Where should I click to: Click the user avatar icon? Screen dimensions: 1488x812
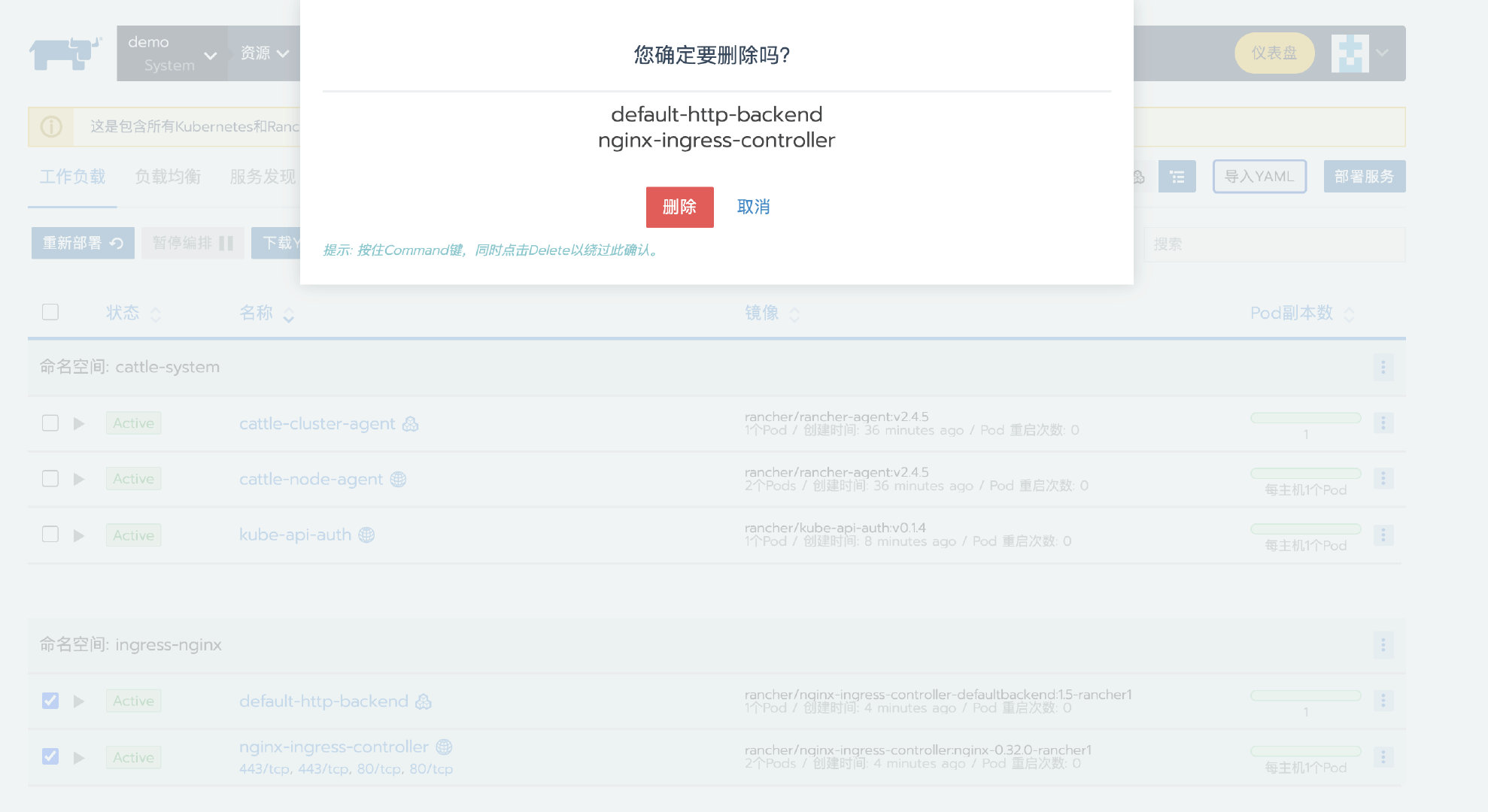[x=1350, y=53]
